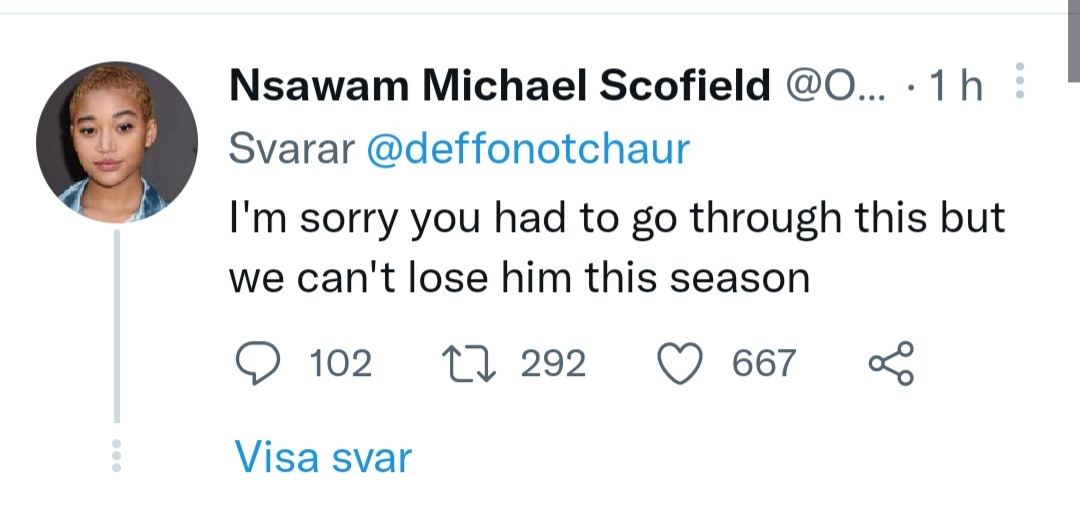
Task: Open the three-dot more menu beside timestamp
Action: pyautogui.click(x=1019, y=81)
